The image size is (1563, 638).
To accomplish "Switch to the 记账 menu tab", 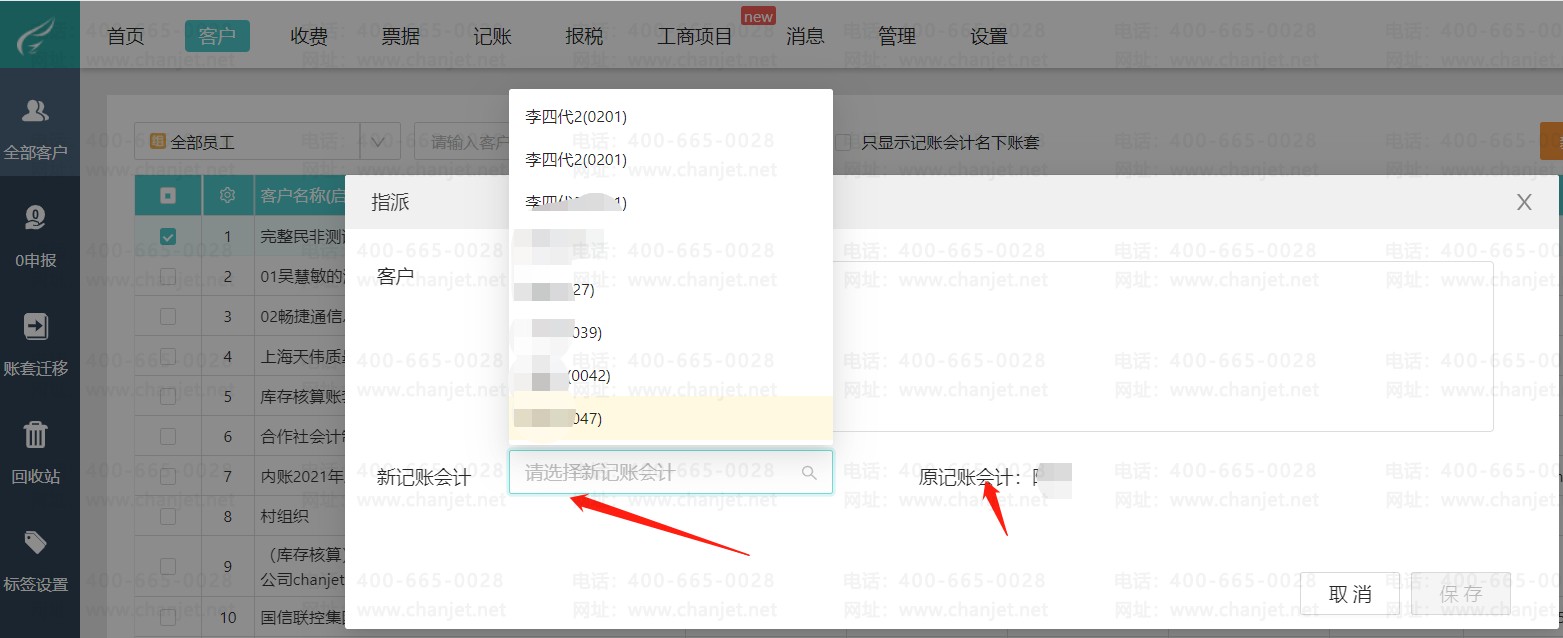I will pos(493,36).
